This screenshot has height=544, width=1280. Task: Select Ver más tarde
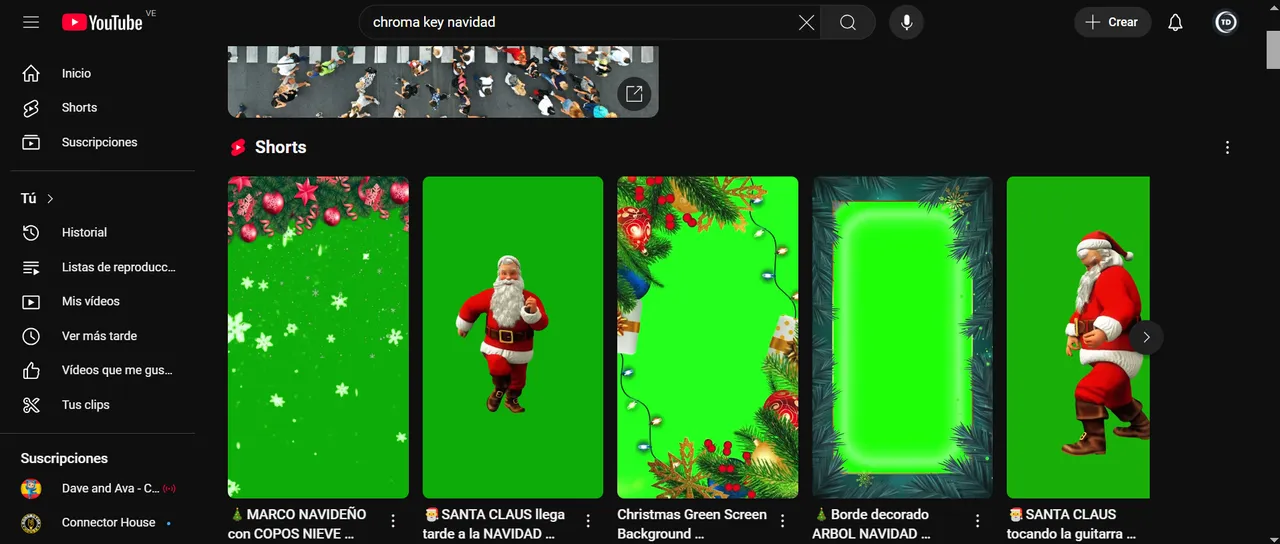pos(98,336)
